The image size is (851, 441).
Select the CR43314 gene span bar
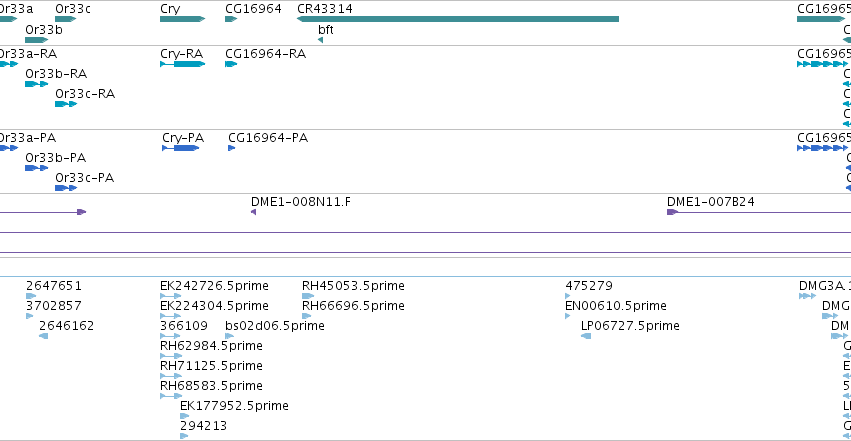(458, 19)
